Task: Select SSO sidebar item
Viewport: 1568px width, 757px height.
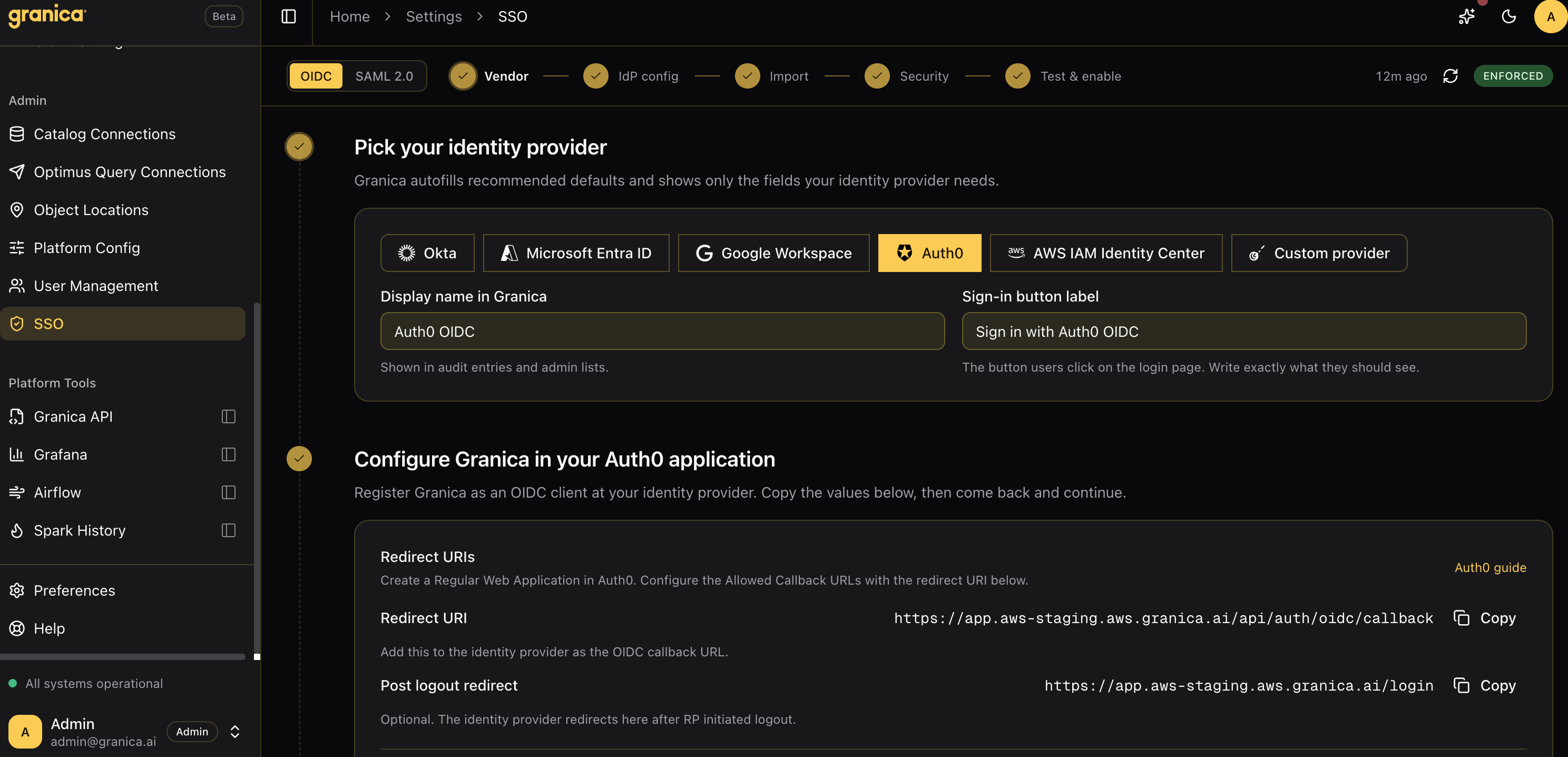Action: pos(122,323)
